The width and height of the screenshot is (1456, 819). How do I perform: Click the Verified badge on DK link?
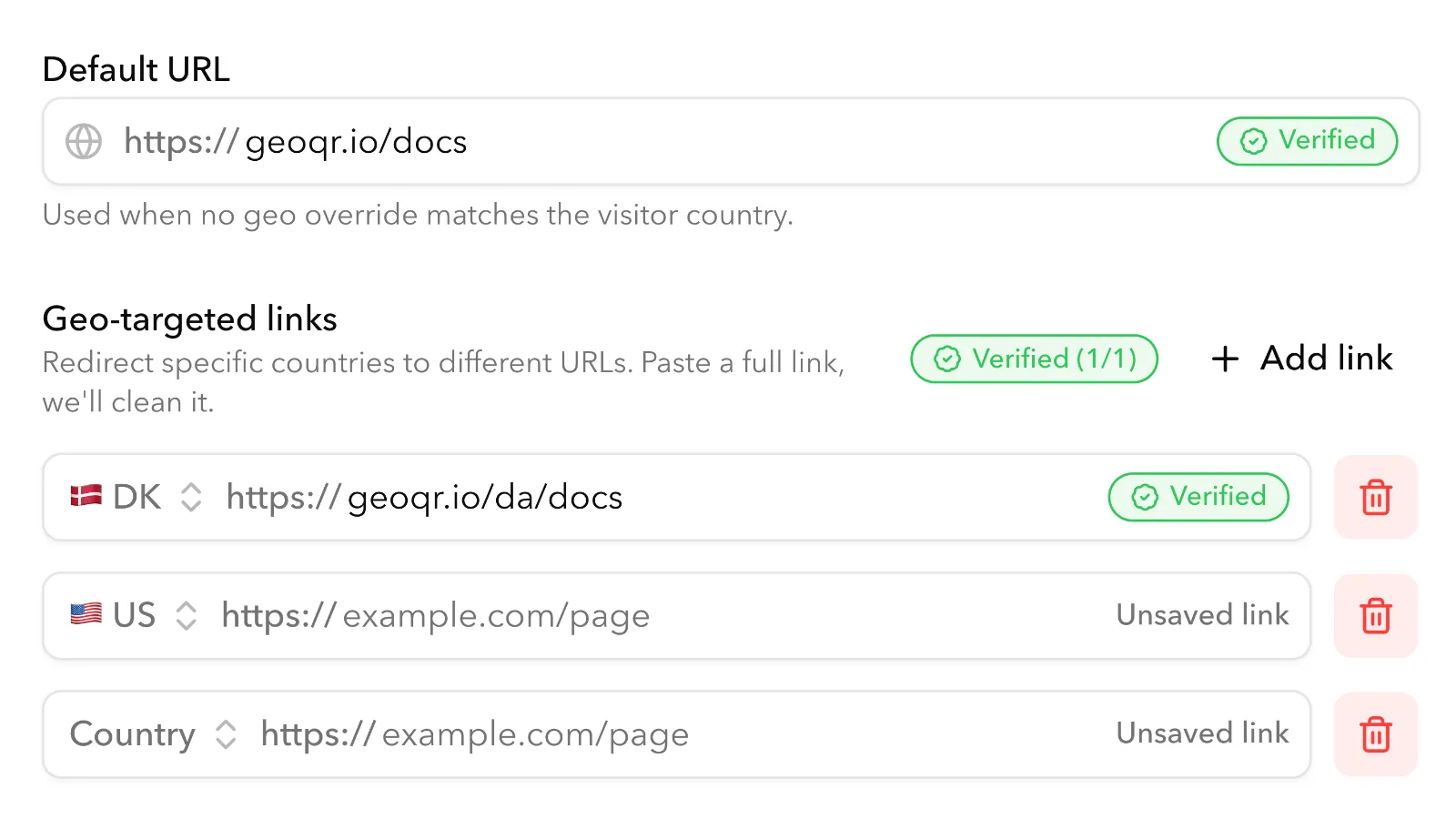coord(1198,497)
